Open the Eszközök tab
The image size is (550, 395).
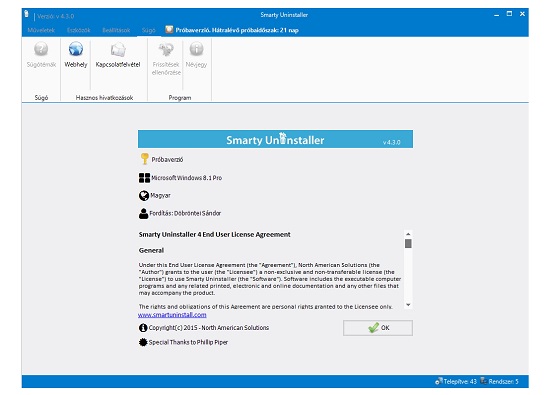(79, 30)
